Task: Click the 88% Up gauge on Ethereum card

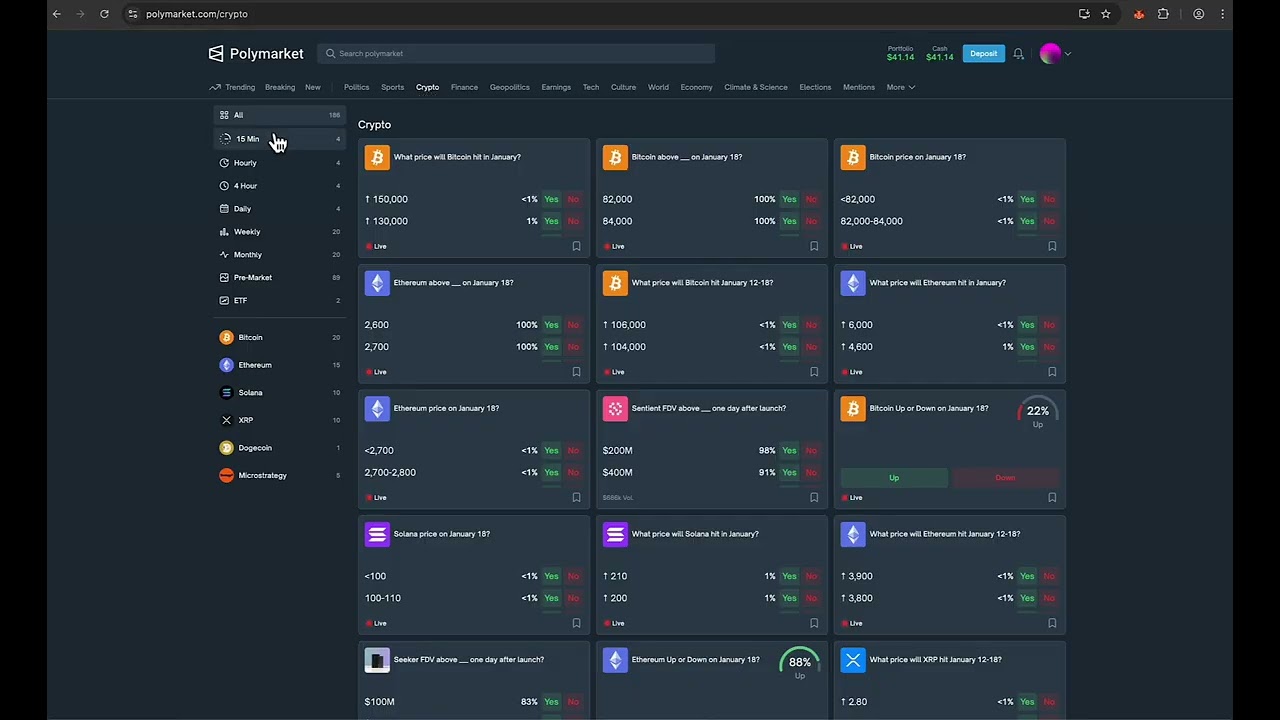Action: coord(800,665)
